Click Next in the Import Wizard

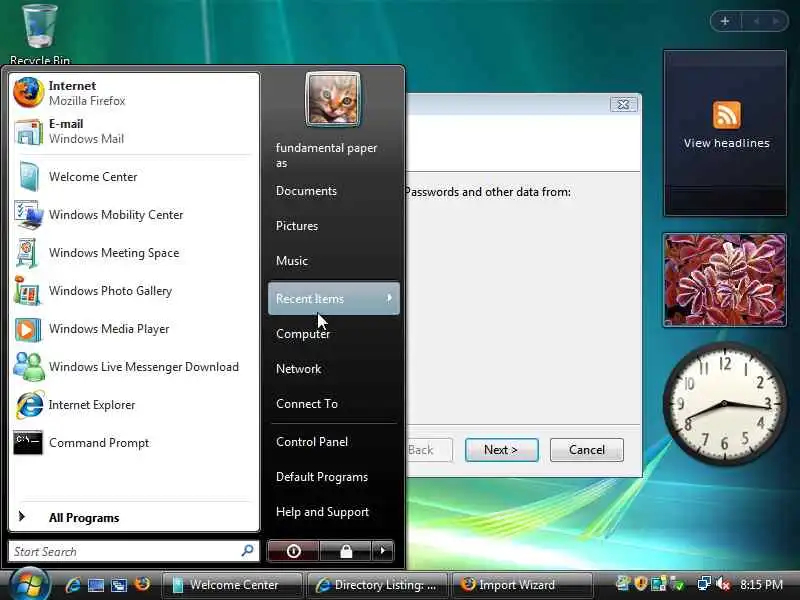point(502,450)
